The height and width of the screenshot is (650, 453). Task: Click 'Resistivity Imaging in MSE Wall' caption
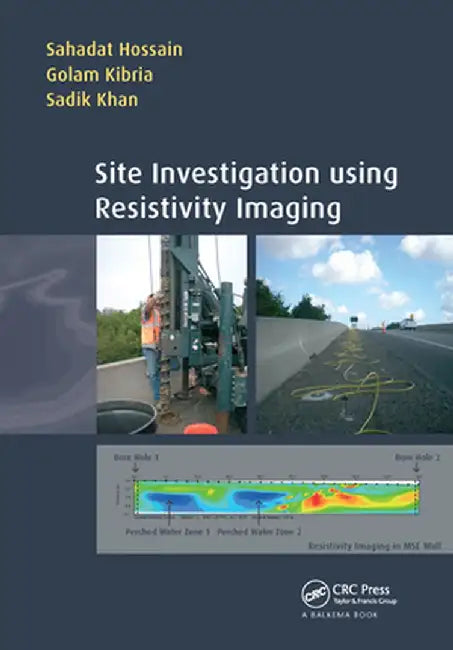tap(375, 546)
